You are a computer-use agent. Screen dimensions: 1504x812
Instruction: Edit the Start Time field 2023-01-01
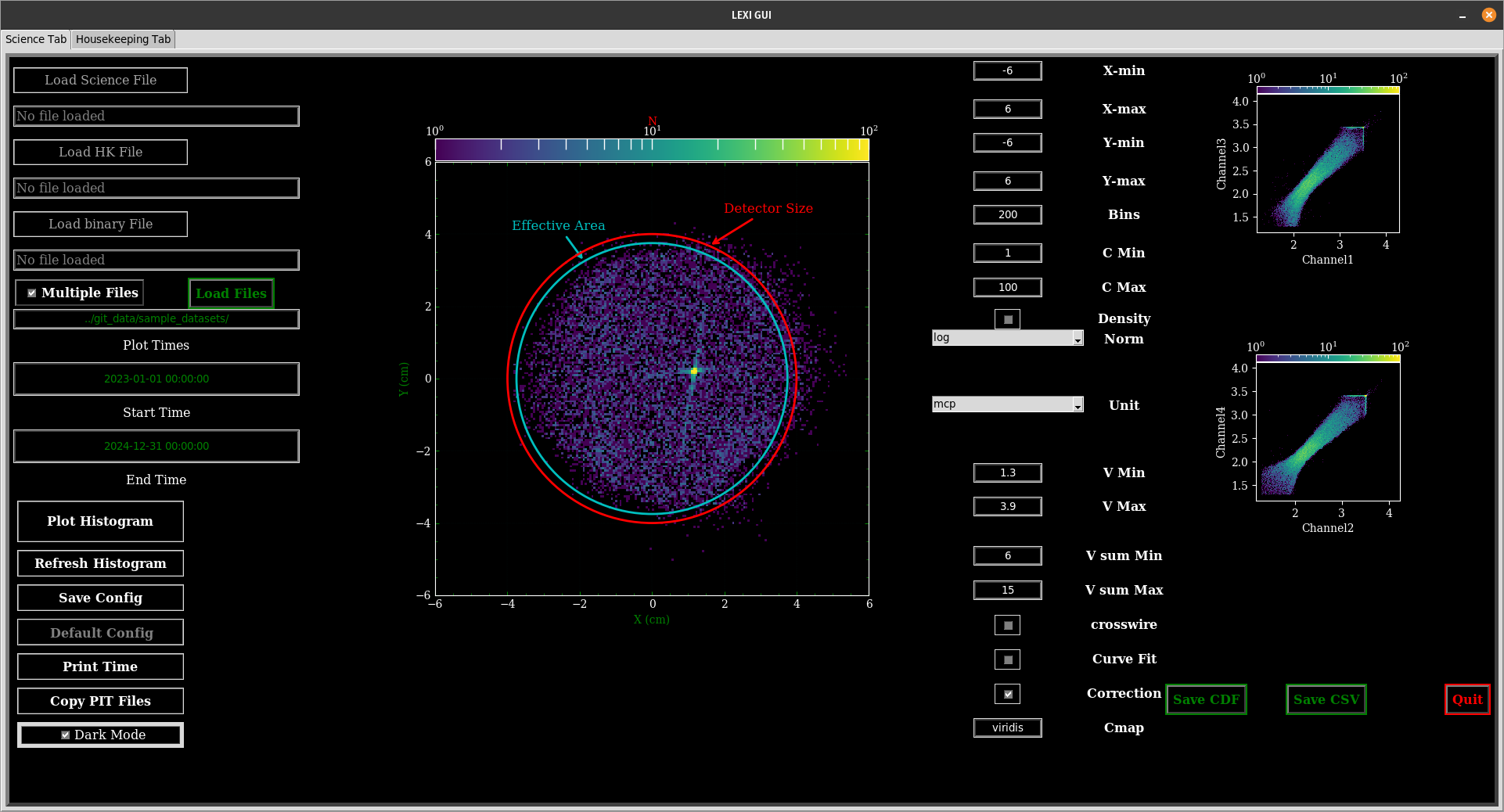pos(157,379)
